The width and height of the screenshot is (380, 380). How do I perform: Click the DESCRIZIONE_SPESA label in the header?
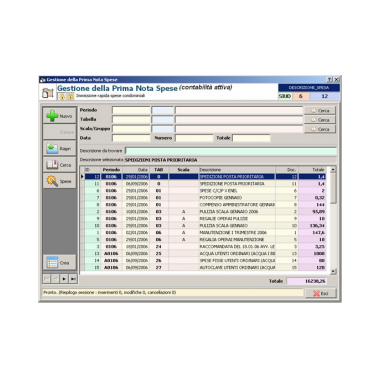click(x=309, y=88)
